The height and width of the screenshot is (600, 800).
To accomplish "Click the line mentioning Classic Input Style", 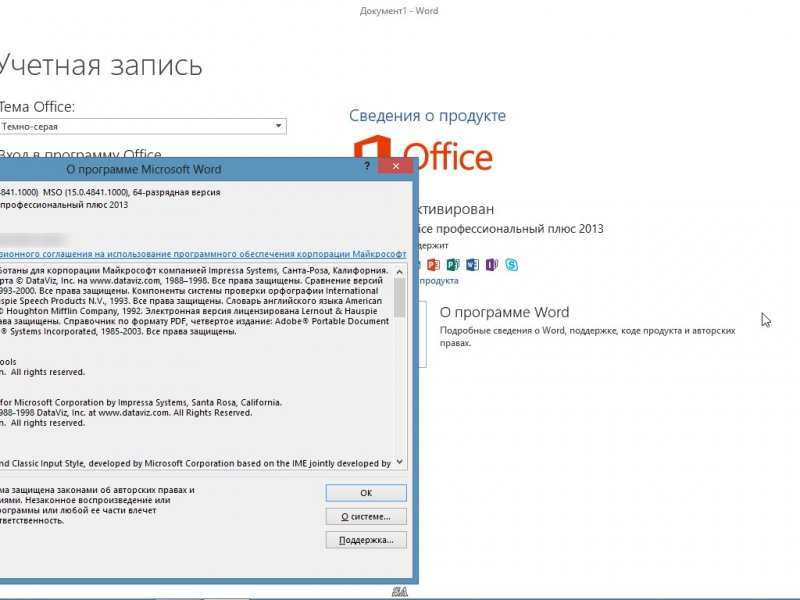I will click(195, 463).
